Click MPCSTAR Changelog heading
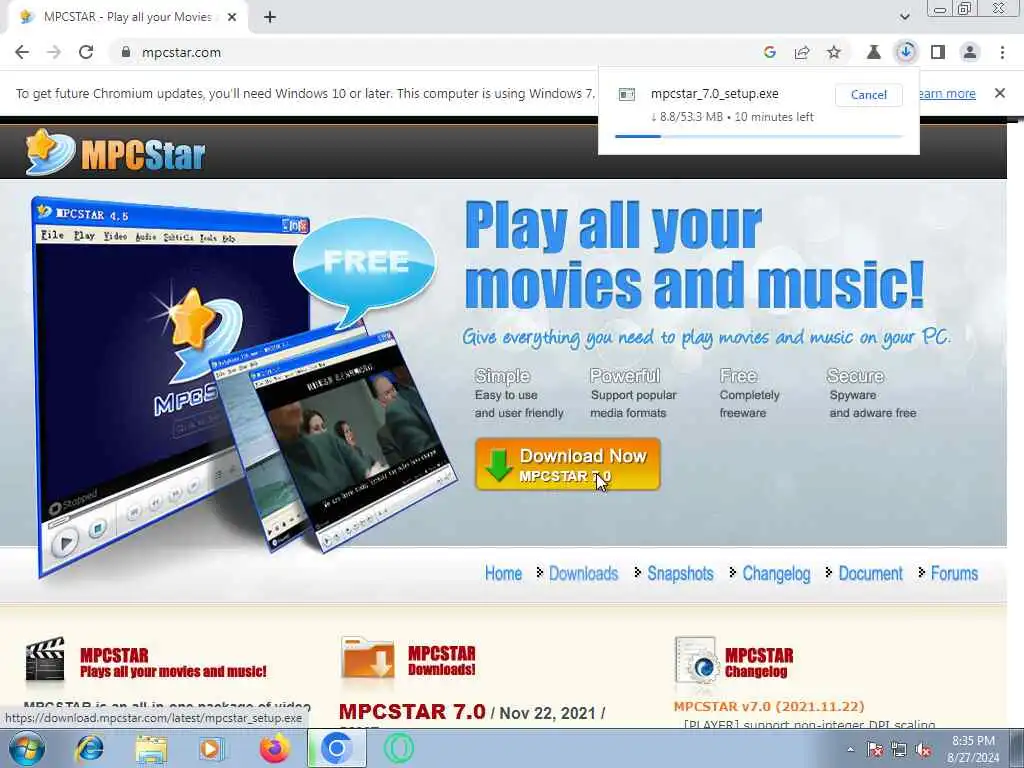The width and height of the screenshot is (1024, 768). 758,663
